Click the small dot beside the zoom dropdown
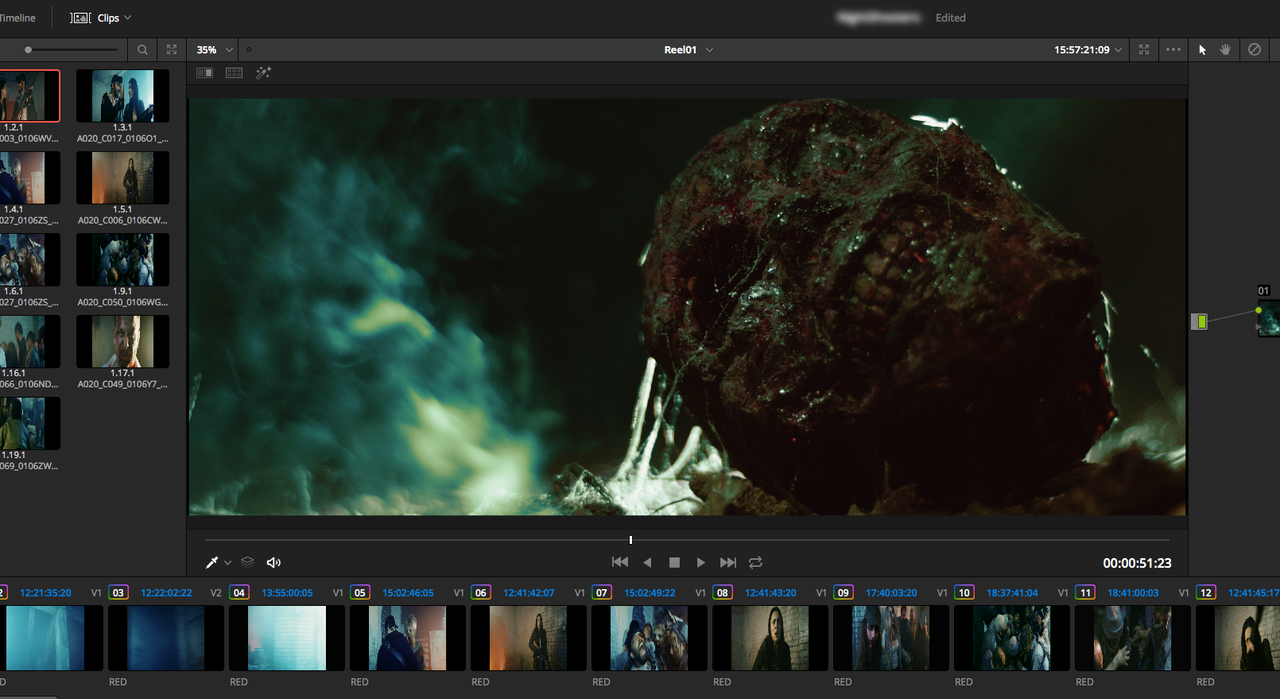The width and height of the screenshot is (1280, 699). [249, 49]
